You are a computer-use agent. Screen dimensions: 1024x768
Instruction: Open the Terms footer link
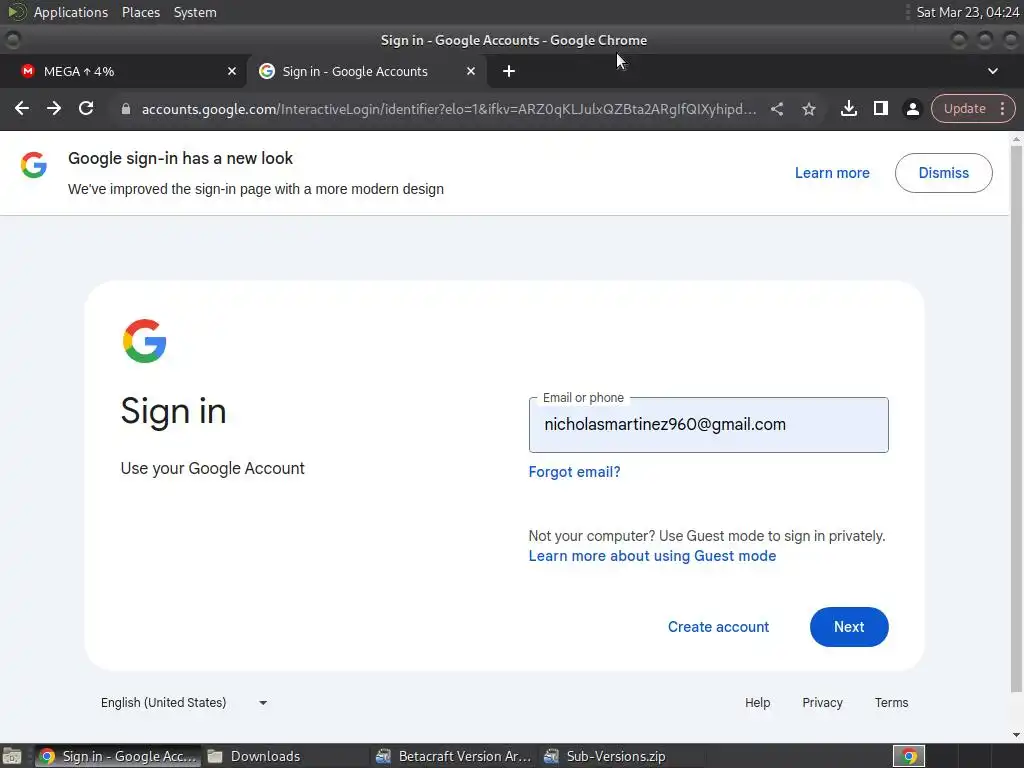tap(891, 703)
